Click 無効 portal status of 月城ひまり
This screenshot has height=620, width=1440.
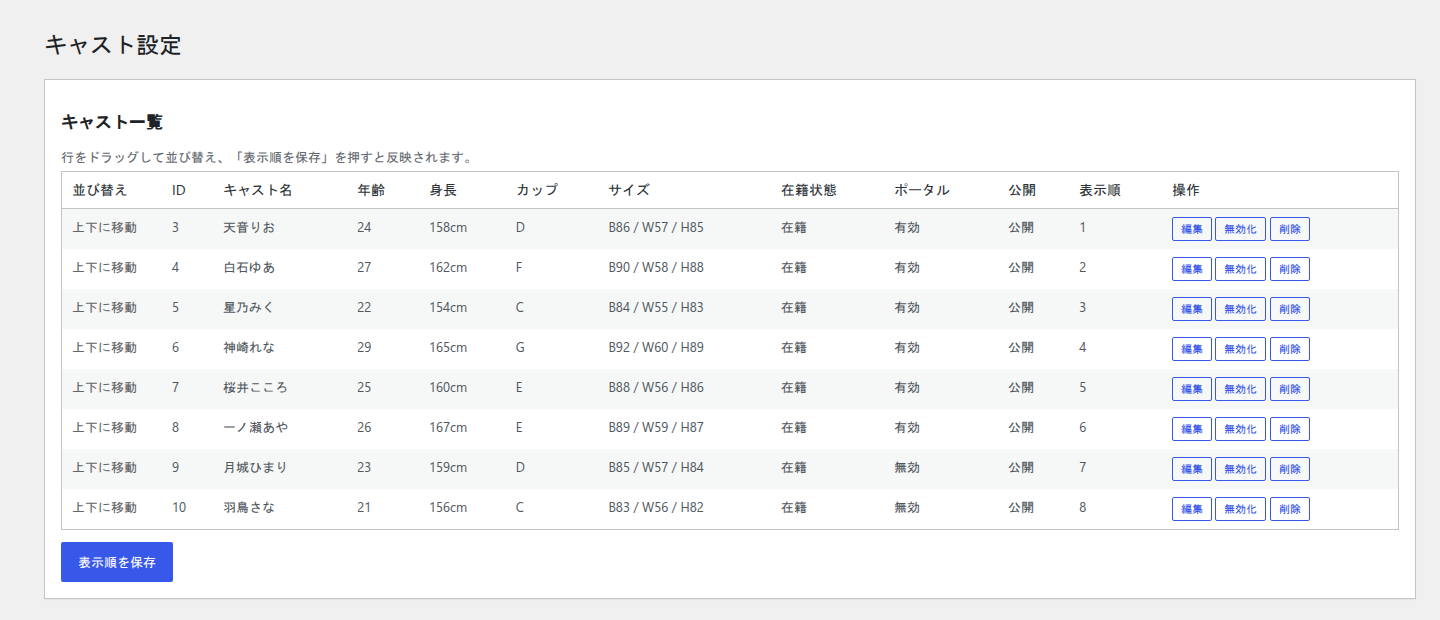point(907,468)
